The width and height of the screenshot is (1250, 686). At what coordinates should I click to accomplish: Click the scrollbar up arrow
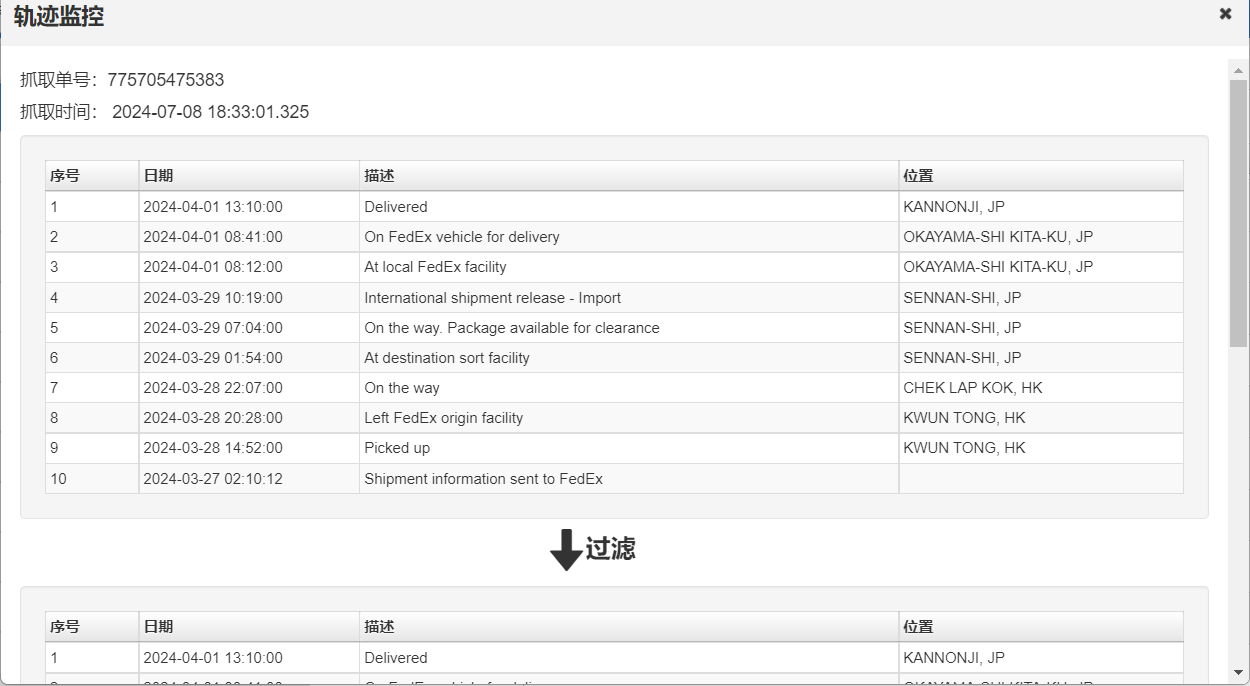pyautogui.click(x=1238, y=70)
